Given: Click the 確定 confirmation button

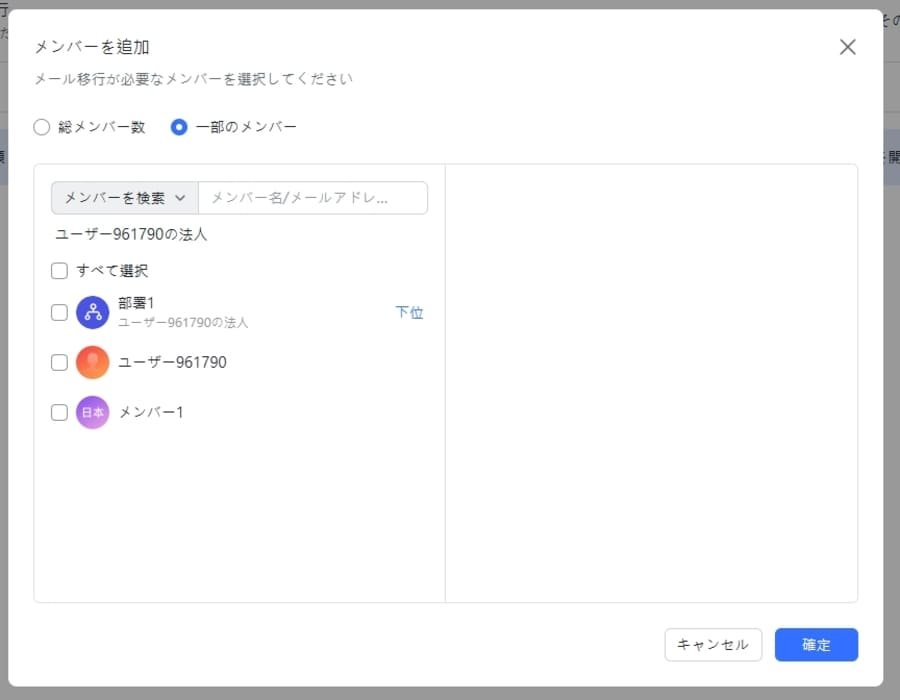Looking at the screenshot, I should point(816,645).
